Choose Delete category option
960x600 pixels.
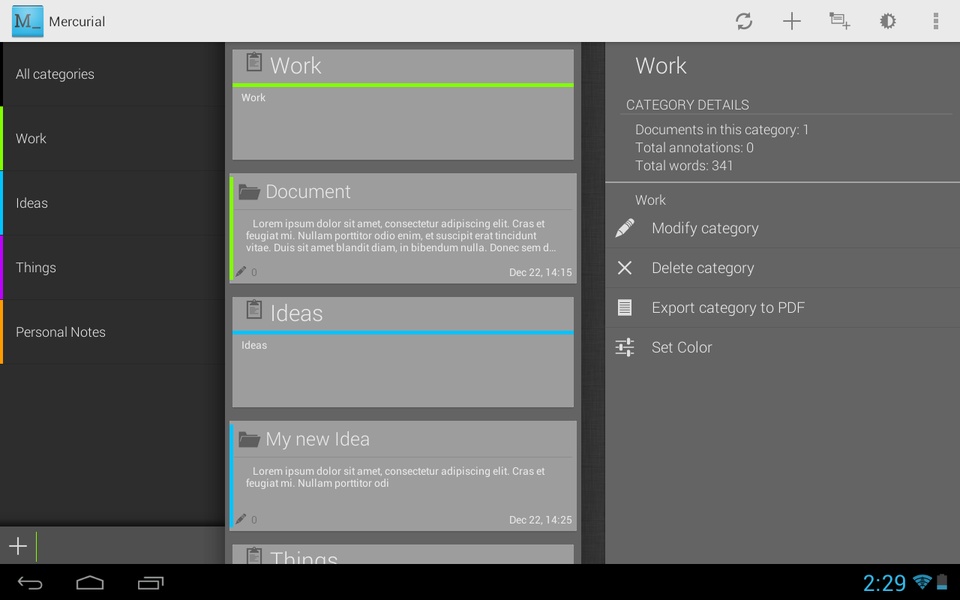[782, 268]
